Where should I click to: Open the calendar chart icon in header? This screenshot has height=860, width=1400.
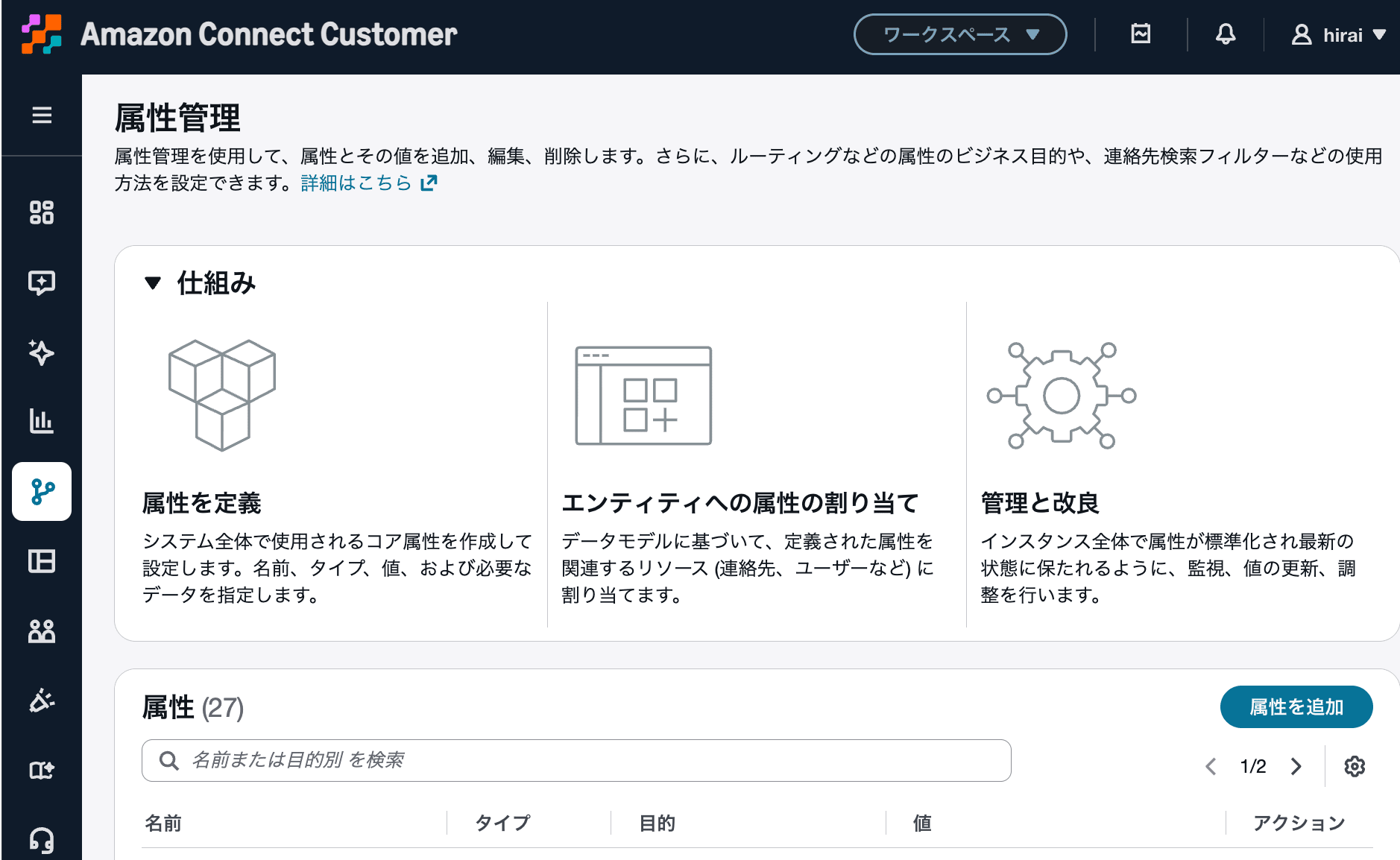(1141, 34)
